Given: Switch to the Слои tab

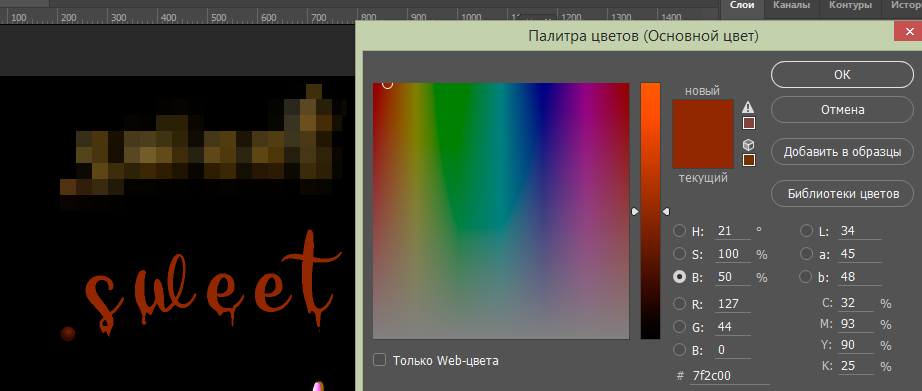Looking at the screenshot, I should [742, 6].
